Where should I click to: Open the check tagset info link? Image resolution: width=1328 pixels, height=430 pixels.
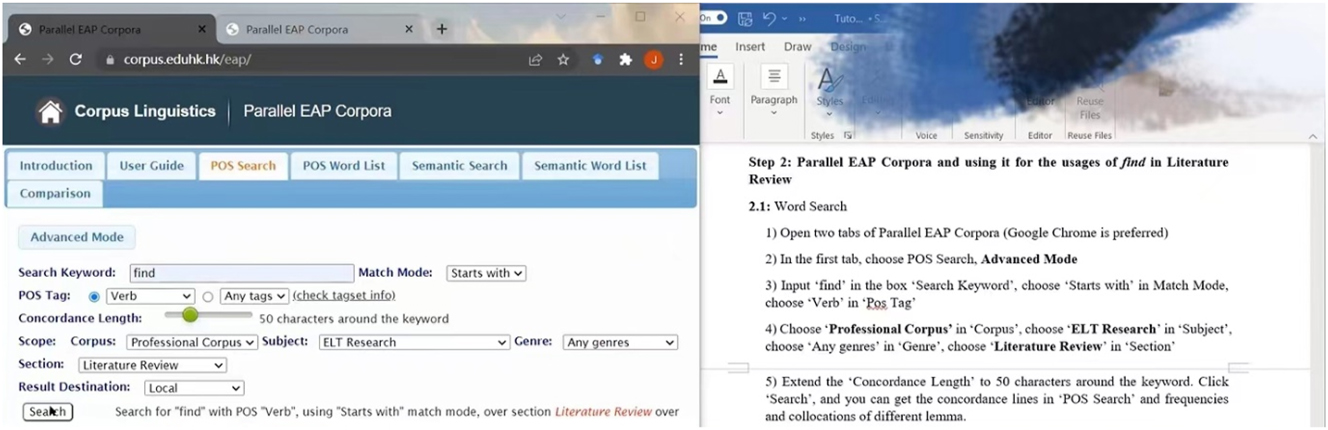coord(343,295)
